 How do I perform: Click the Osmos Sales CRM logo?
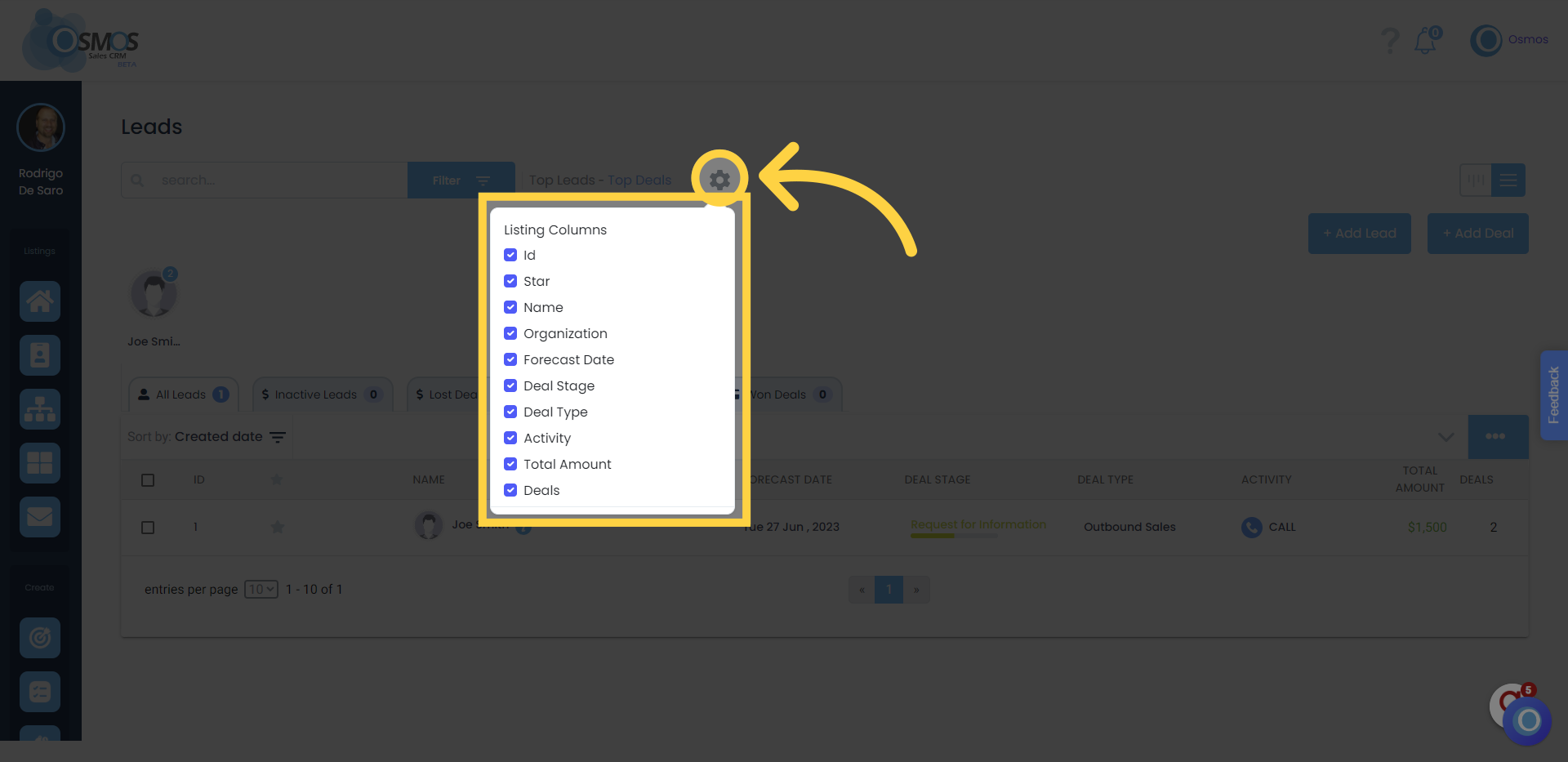pos(82,41)
